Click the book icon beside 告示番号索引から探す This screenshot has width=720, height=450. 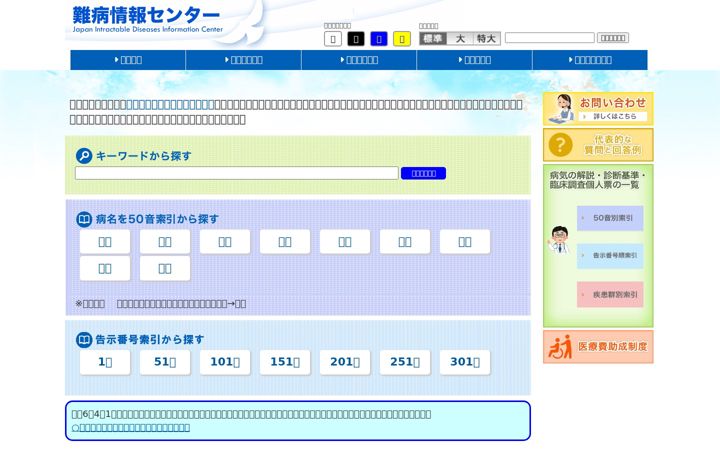click(84, 340)
